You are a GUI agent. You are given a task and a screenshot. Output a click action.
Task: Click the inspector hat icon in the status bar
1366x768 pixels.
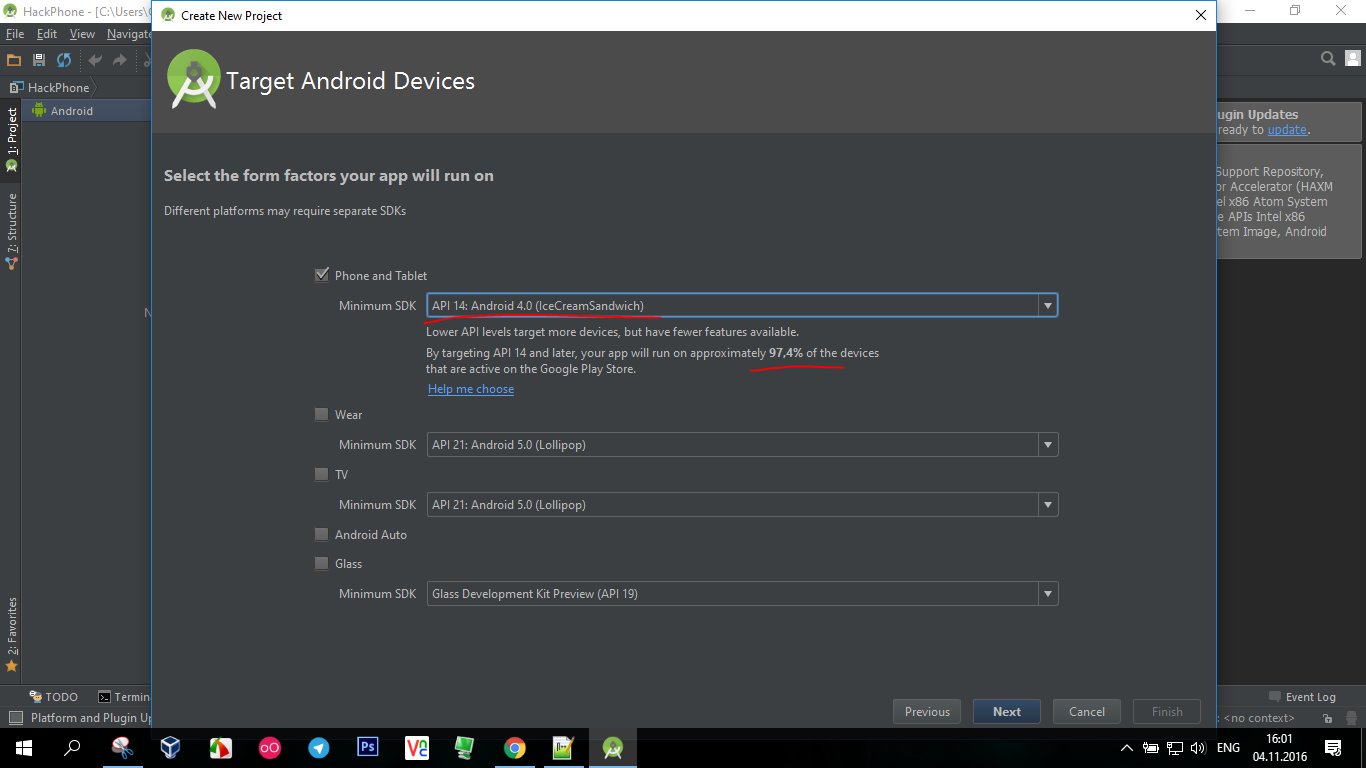tap(1351, 718)
